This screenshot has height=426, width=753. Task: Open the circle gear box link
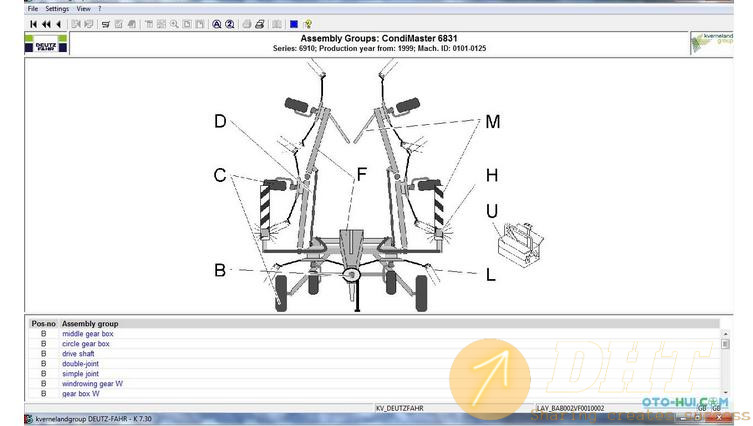tap(86, 344)
